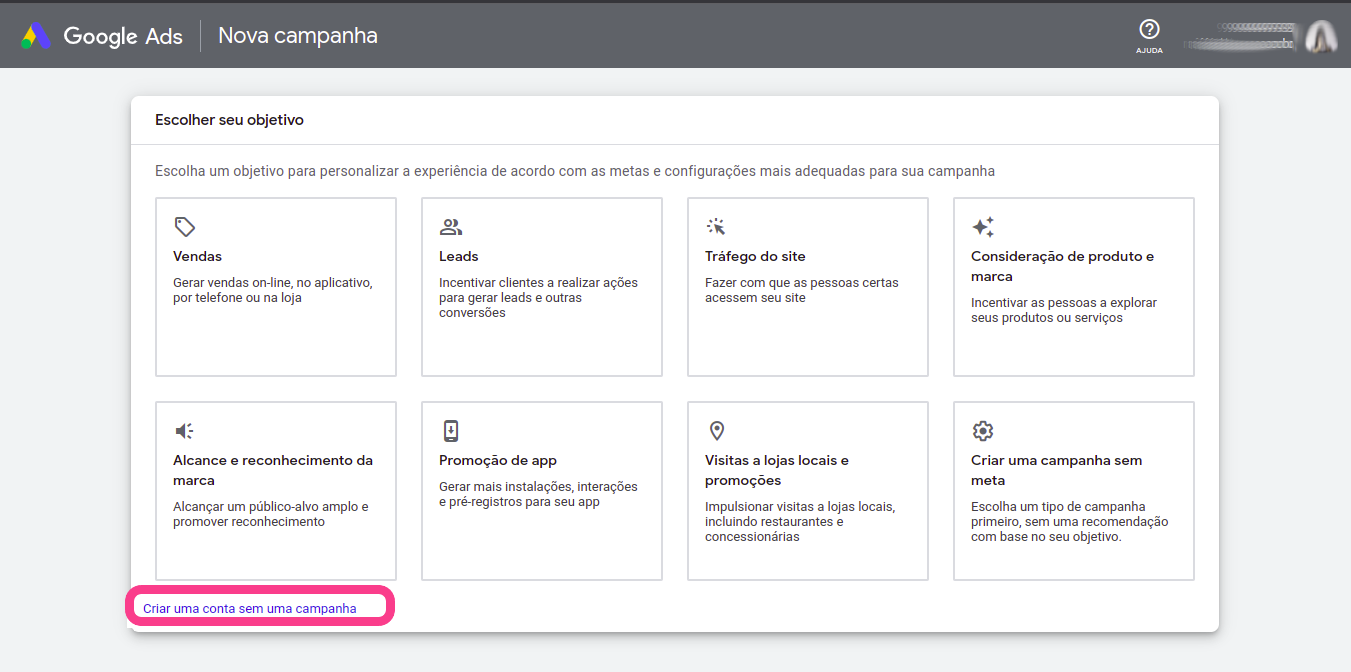The width and height of the screenshot is (1351, 672).
Task: Open the Ajuda help icon
Action: coord(1149,29)
